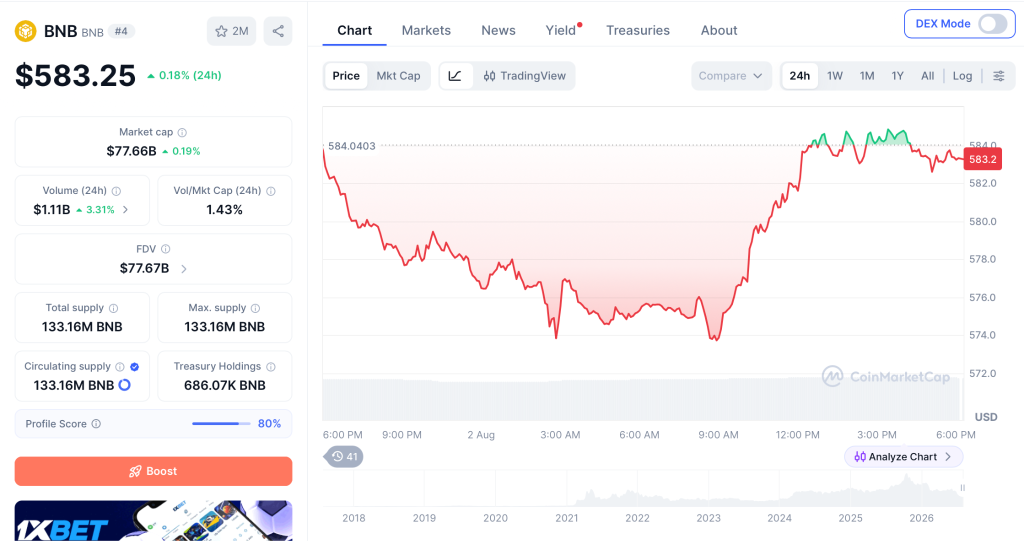Click the orange Boost button
Viewport: 1024px width, 541px height.
pyautogui.click(x=153, y=471)
